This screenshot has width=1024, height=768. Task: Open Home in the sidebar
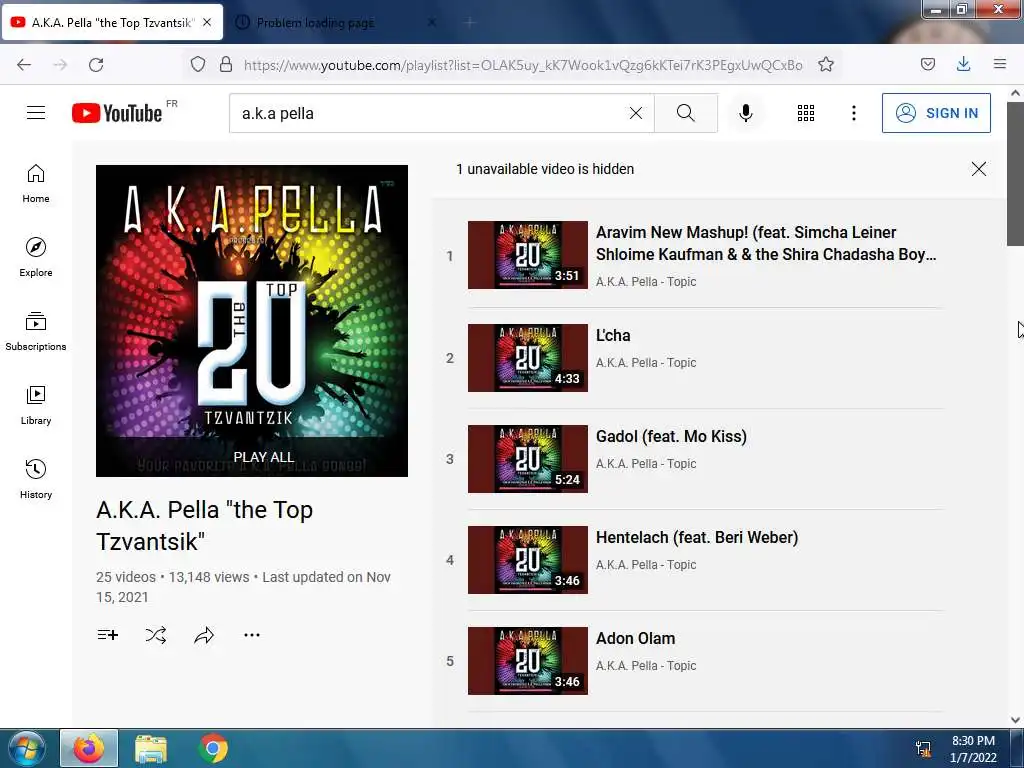pos(36,184)
